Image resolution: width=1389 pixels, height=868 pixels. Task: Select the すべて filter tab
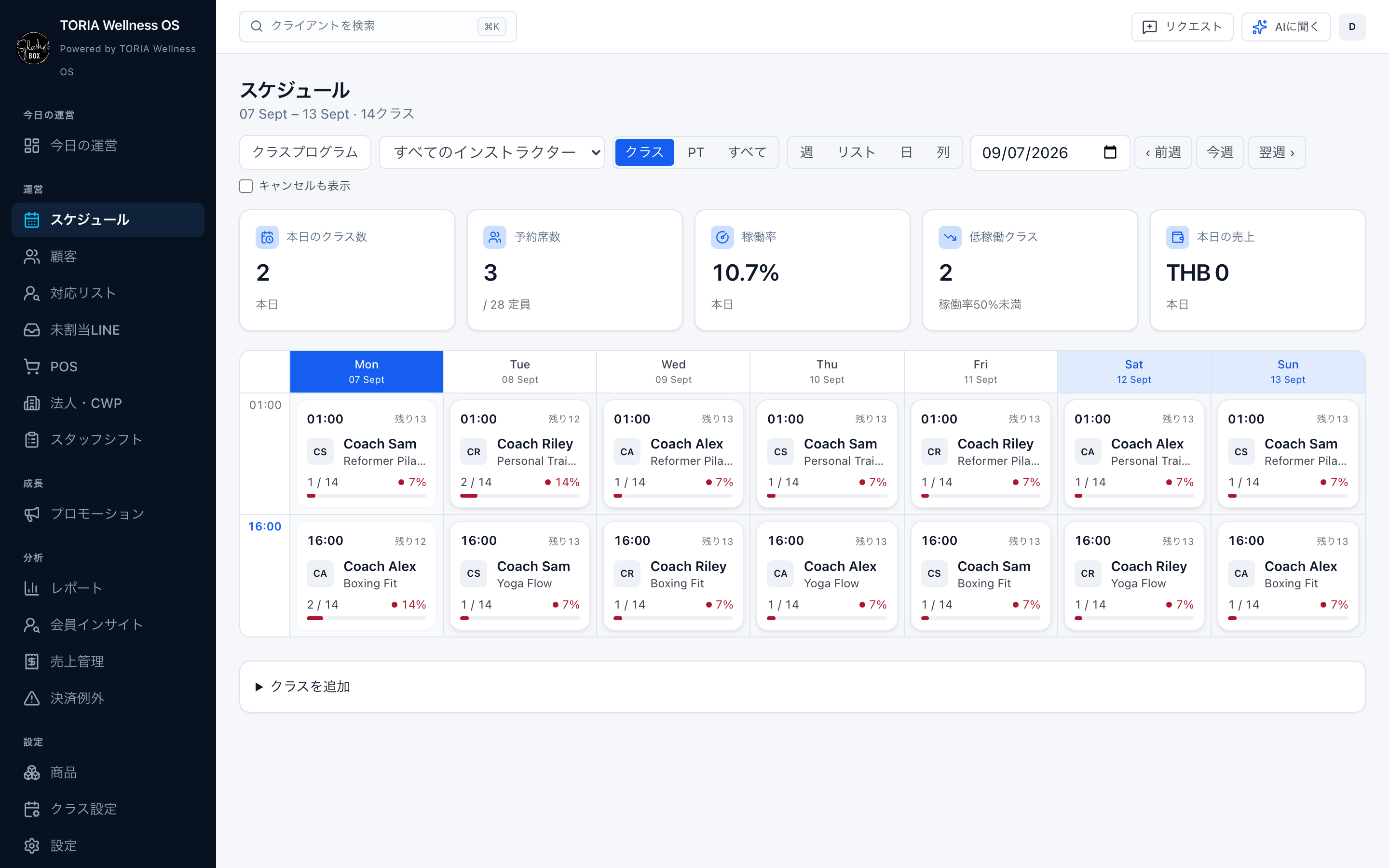click(747, 152)
